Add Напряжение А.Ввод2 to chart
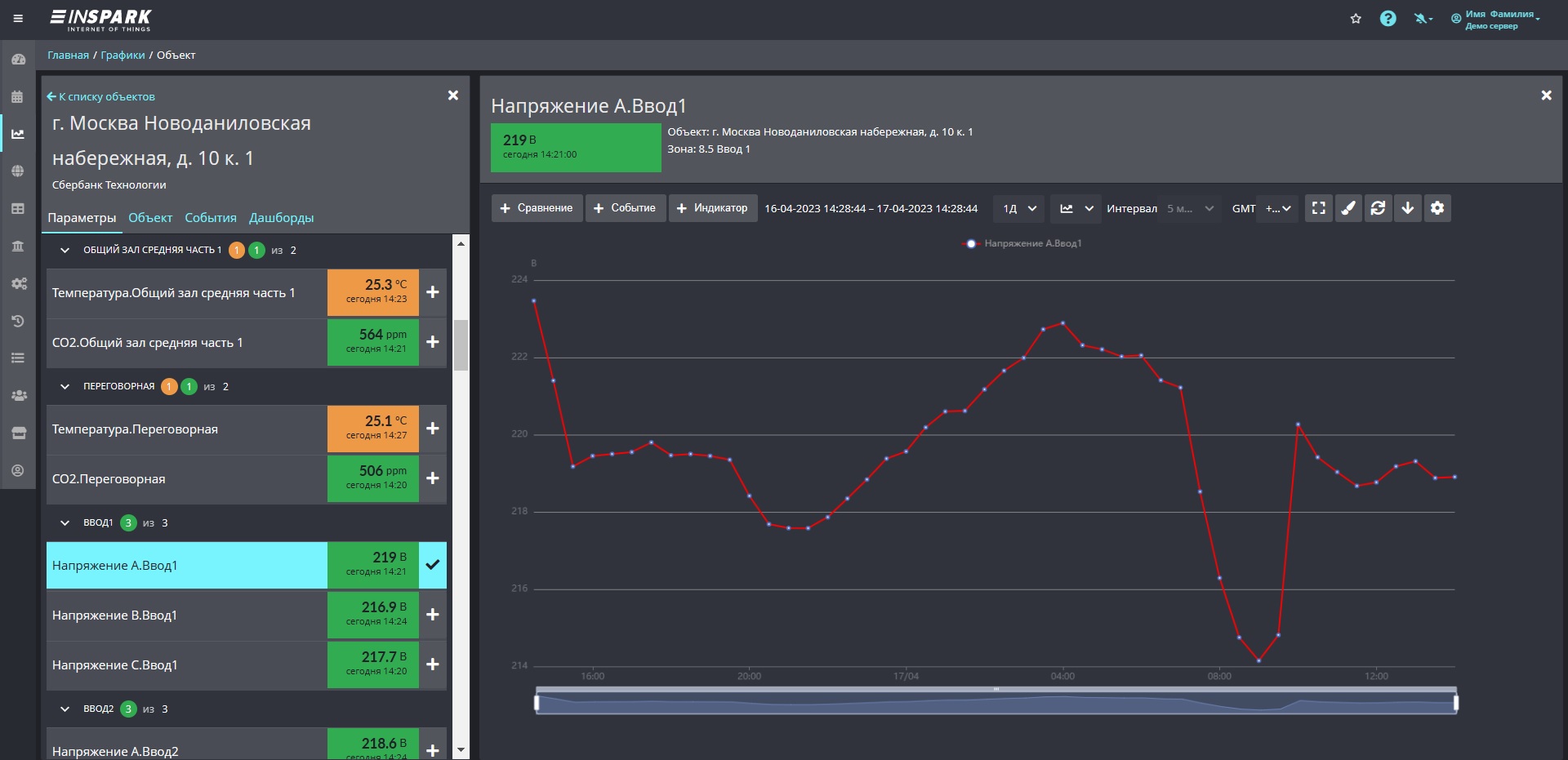This screenshot has height=760, width=1568. pos(433,749)
